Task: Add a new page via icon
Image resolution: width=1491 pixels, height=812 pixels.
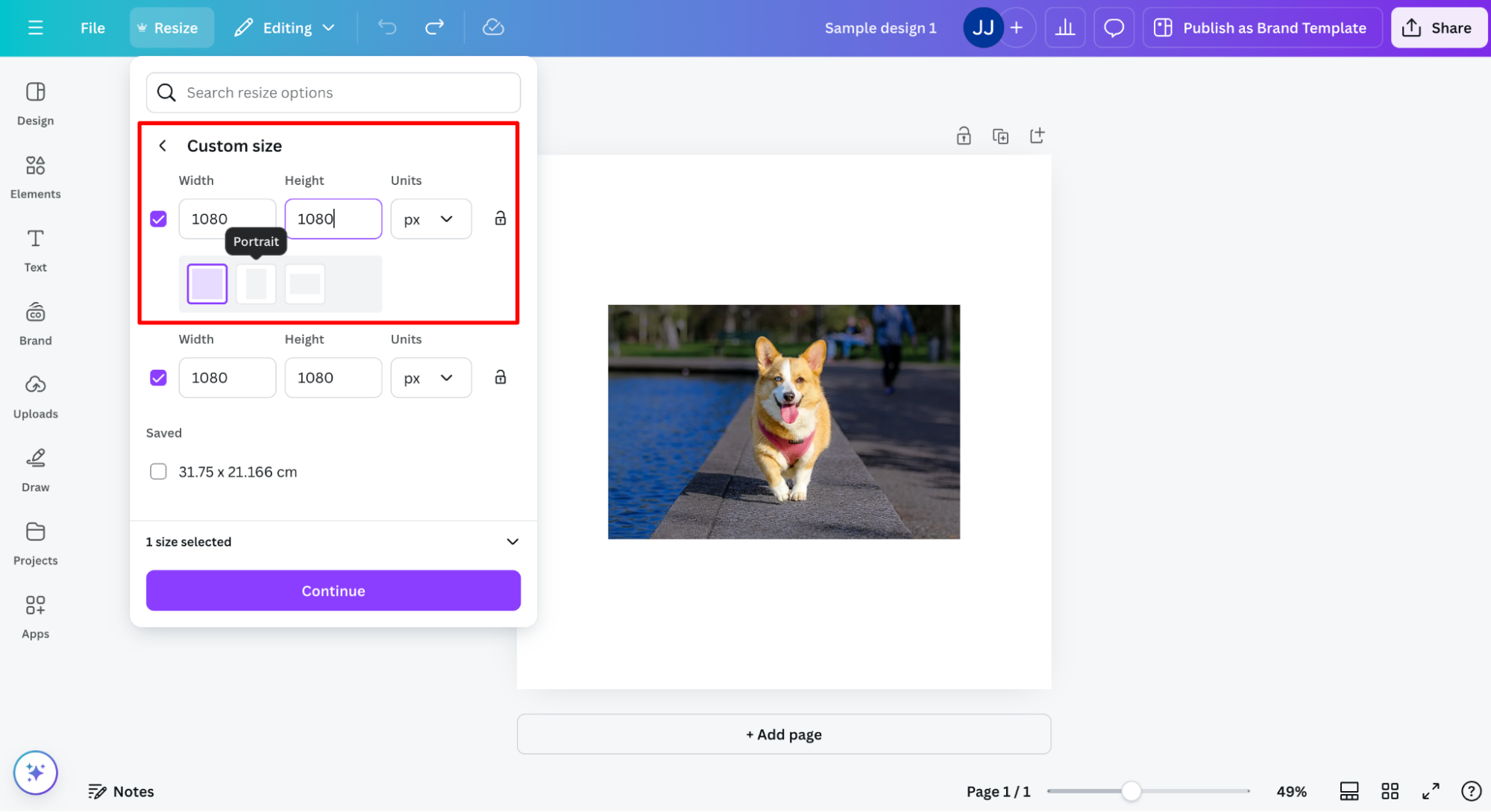Action: point(1037,136)
